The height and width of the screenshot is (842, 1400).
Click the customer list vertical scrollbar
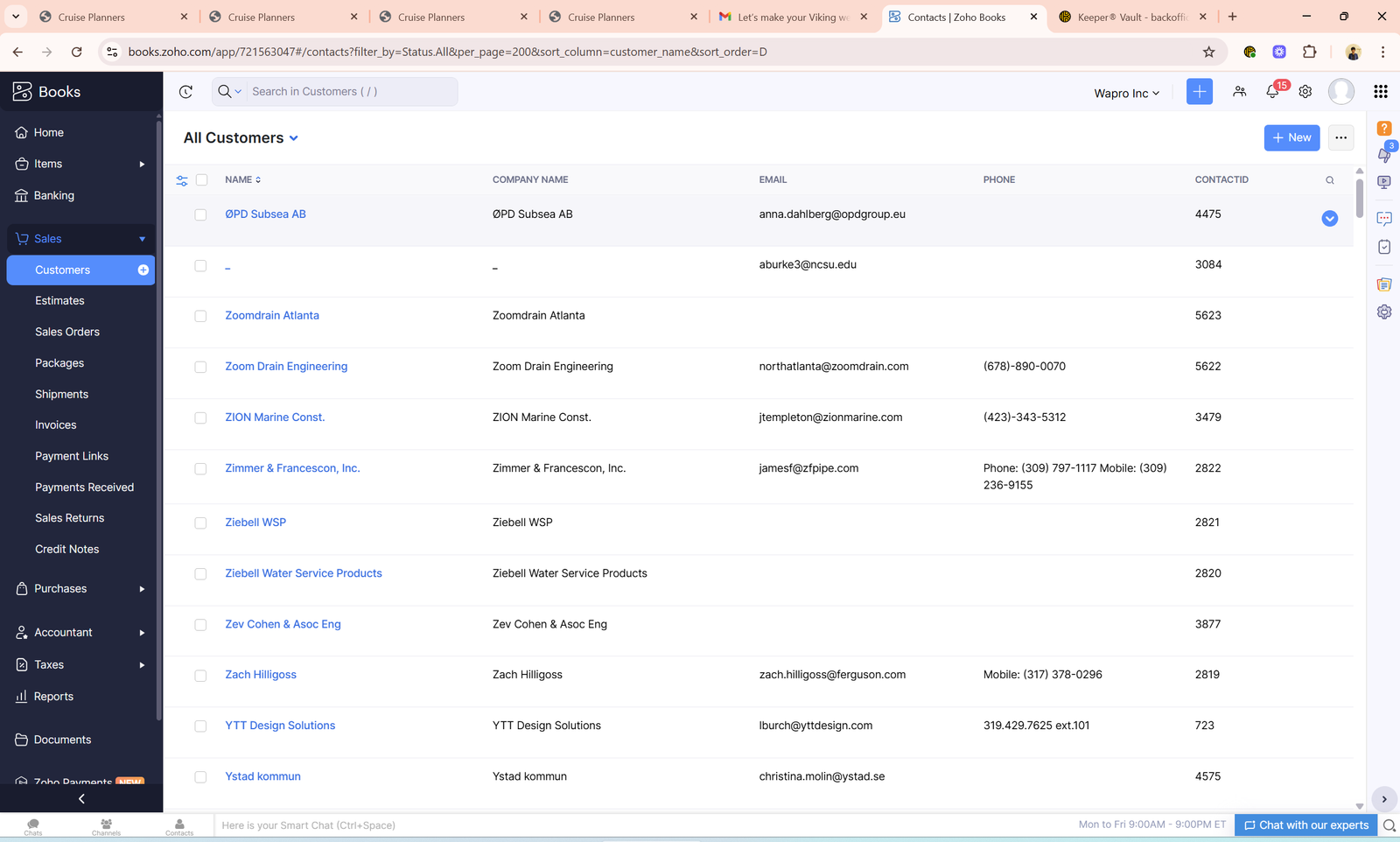[1359, 198]
